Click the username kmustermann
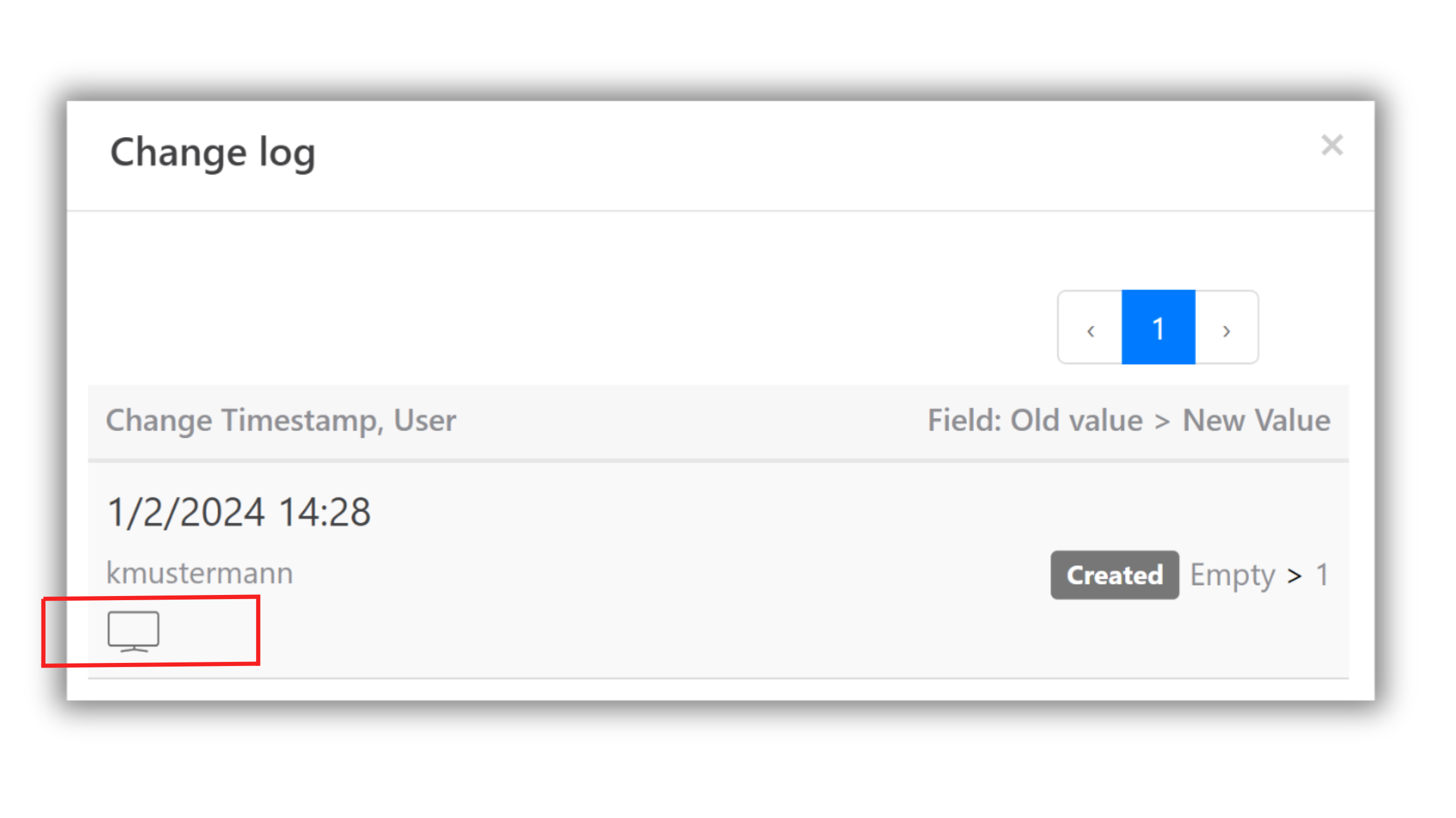This screenshot has width=1456, height=818. click(x=200, y=573)
